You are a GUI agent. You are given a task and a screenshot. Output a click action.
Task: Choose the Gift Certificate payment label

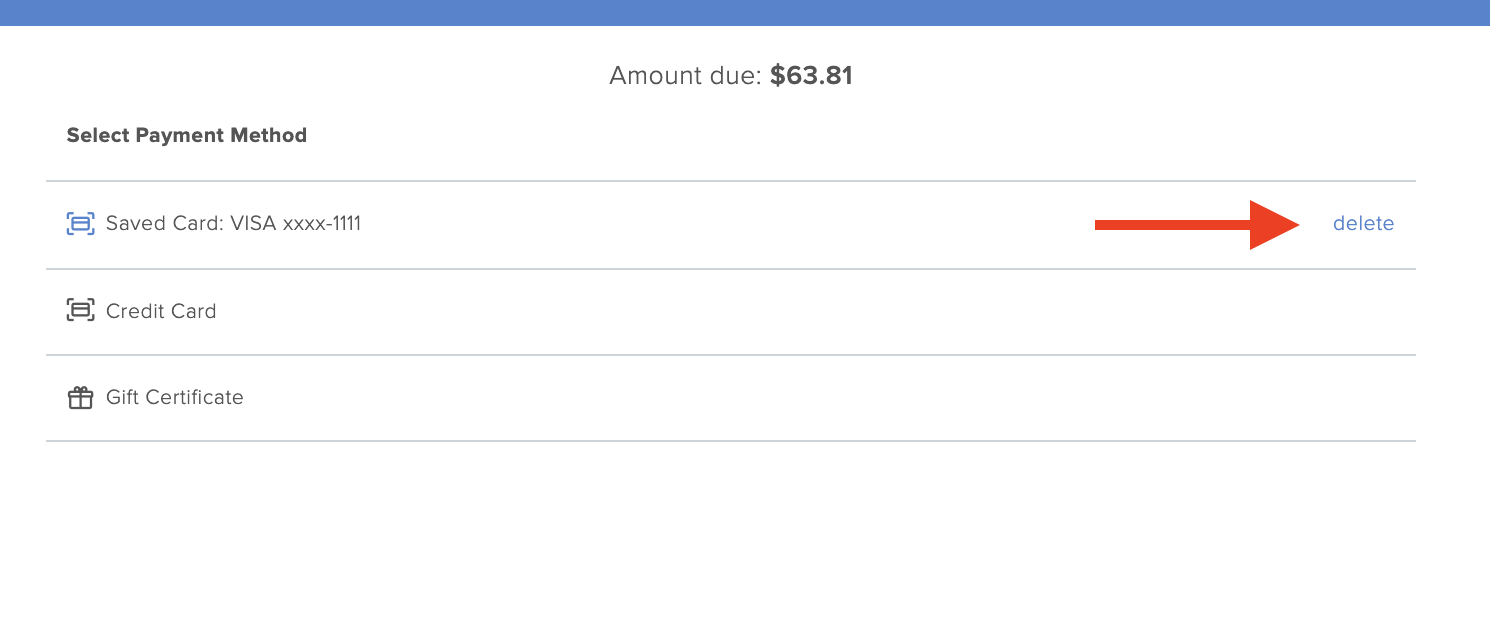pyautogui.click(x=175, y=397)
